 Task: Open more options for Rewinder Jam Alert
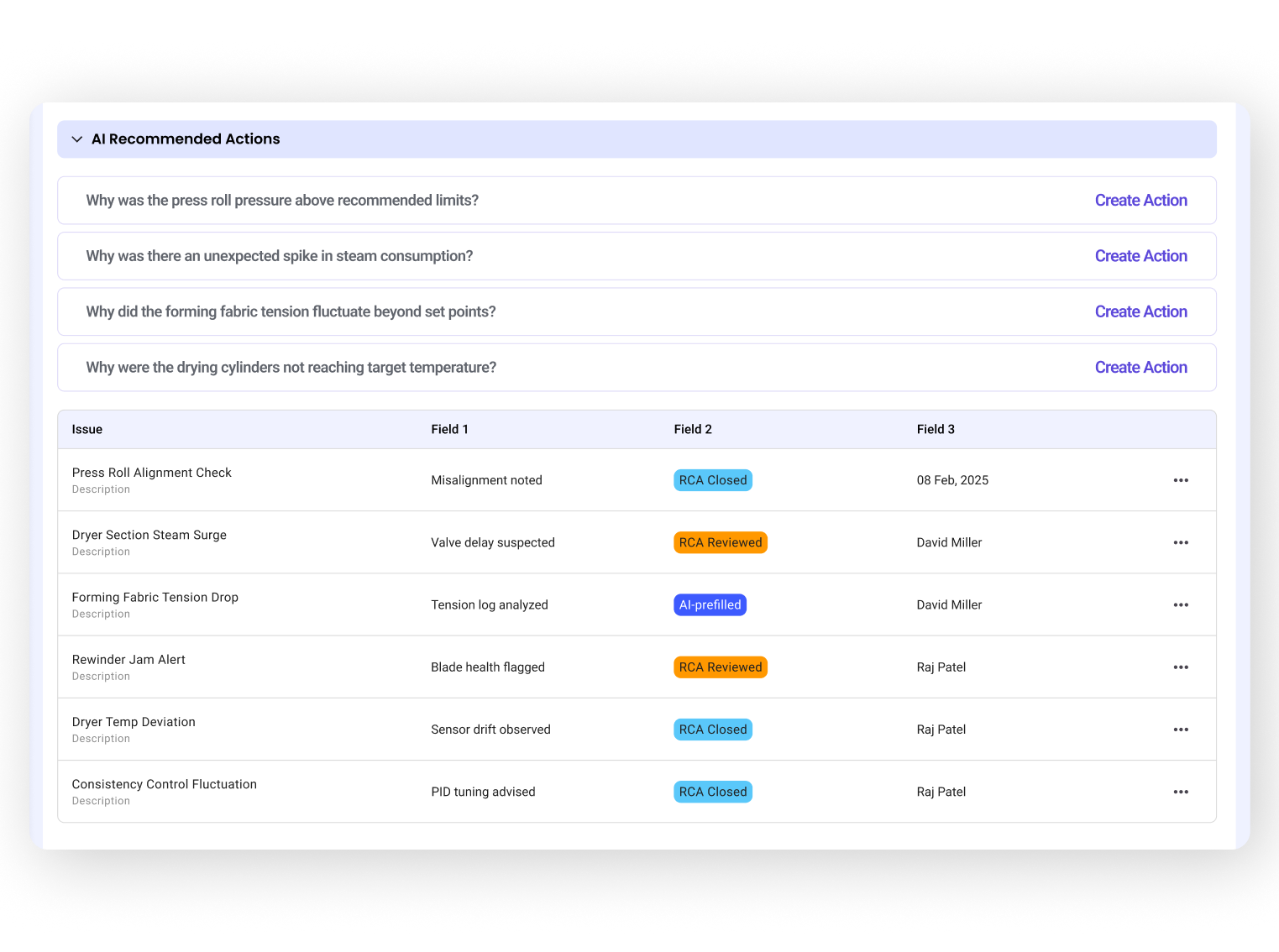click(1180, 667)
